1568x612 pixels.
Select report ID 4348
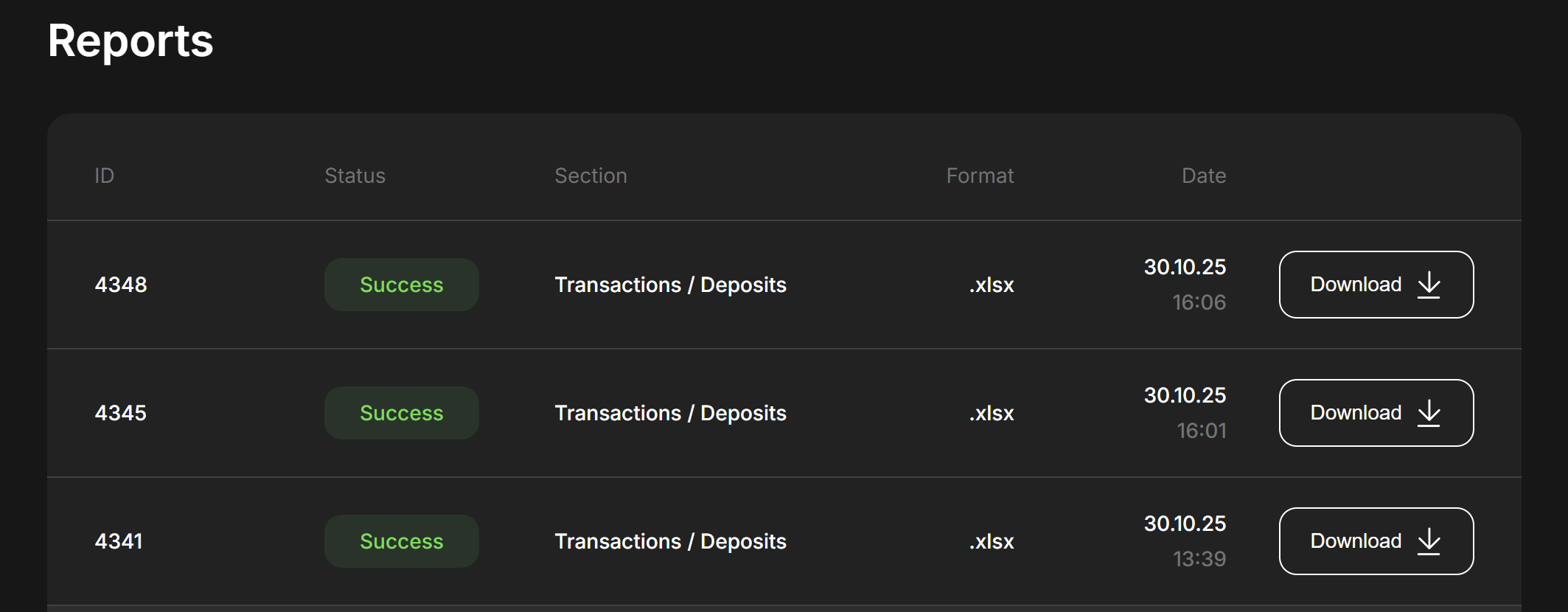click(x=121, y=285)
